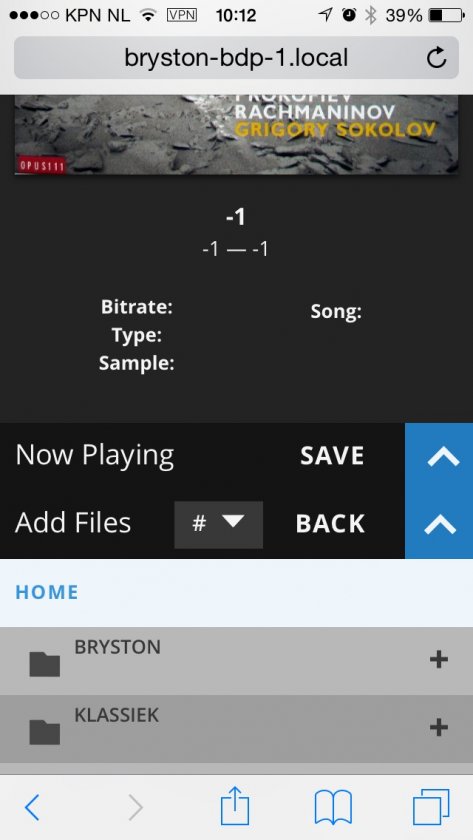Open the bookmarks book icon
Viewport: 473px width, 840px height.
[x=333, y=807]
